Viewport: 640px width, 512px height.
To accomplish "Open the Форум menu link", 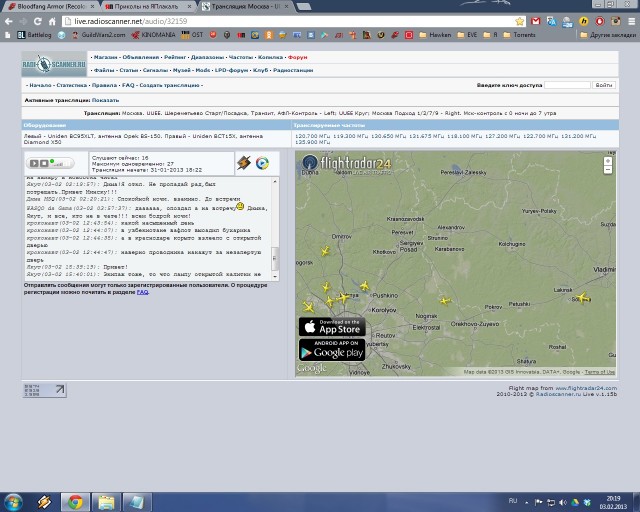I will point(297,57).
